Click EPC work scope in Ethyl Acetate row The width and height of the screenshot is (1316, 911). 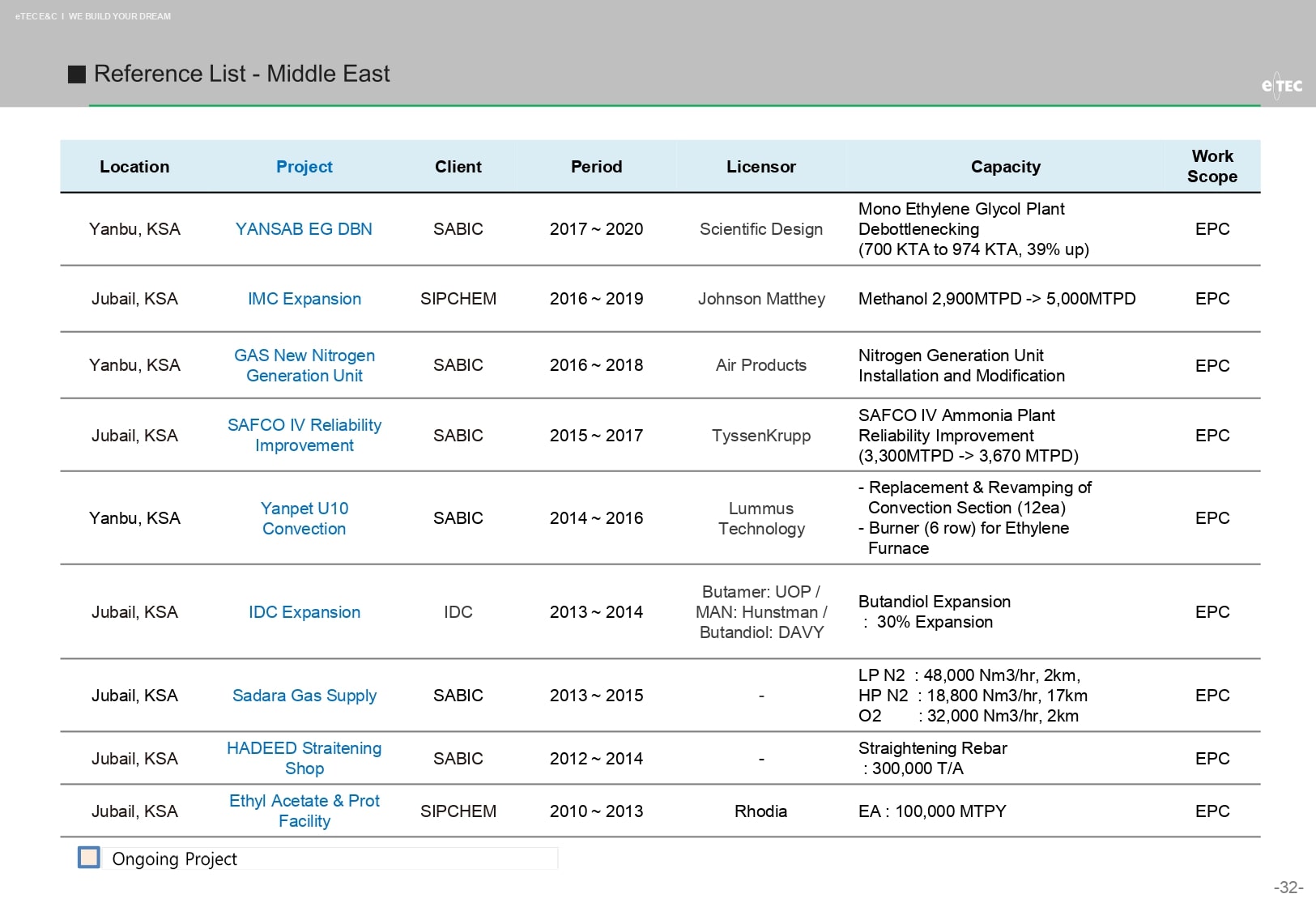[x=1212, y=811]
